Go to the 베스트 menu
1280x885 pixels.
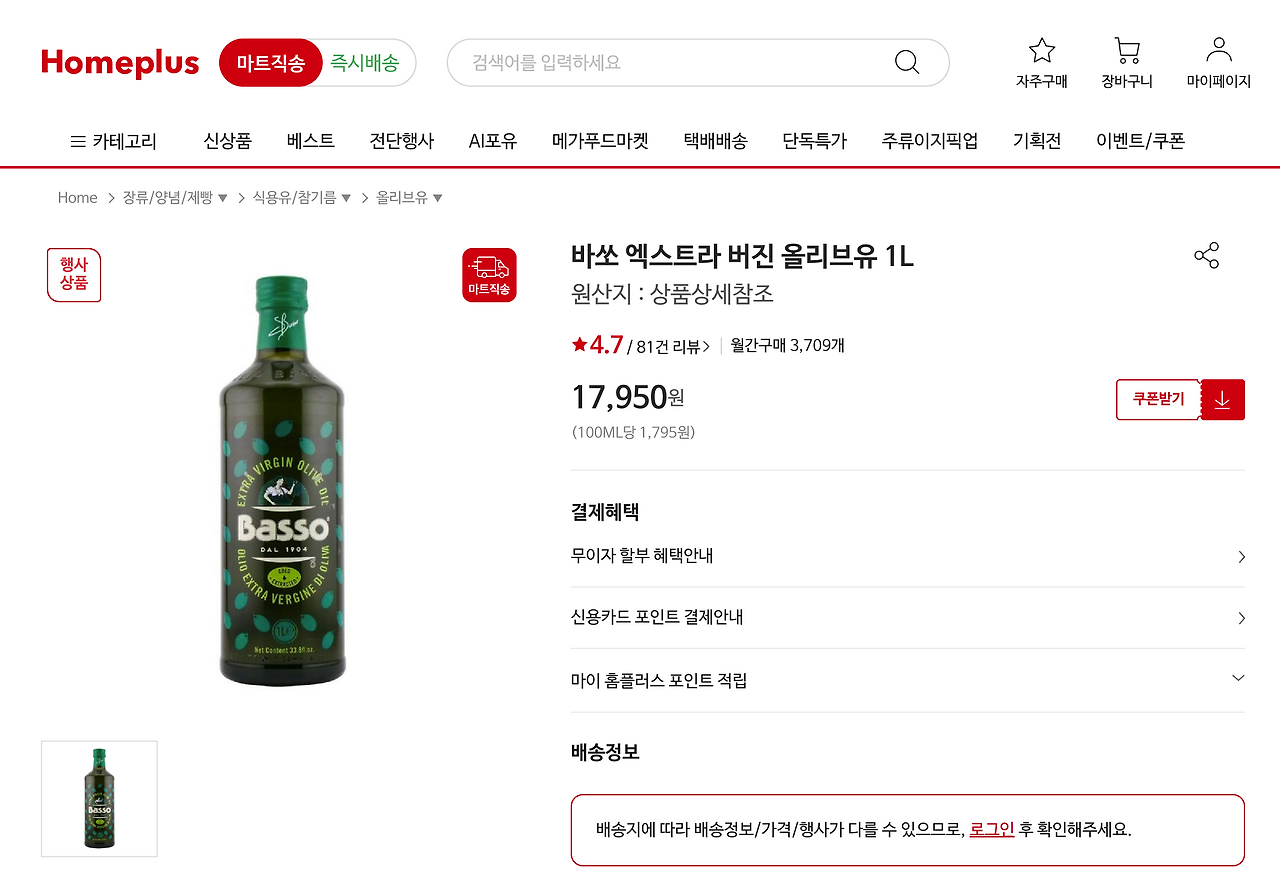click(x=309, y=141)
